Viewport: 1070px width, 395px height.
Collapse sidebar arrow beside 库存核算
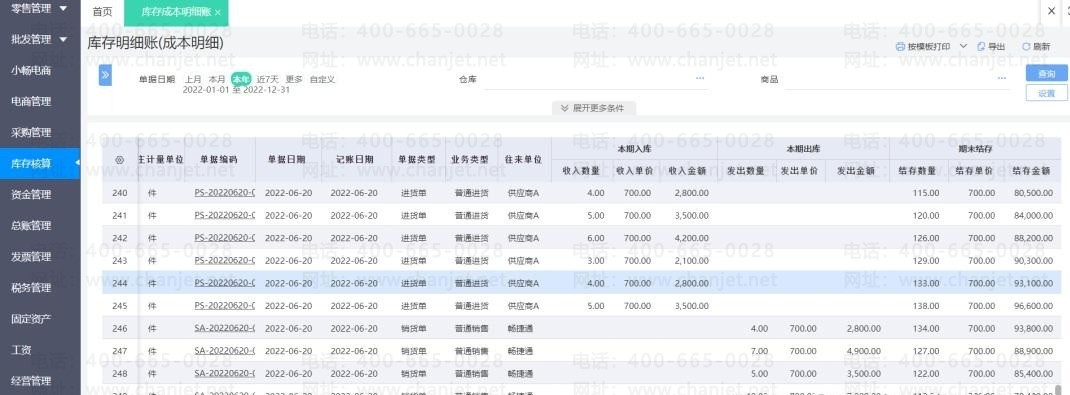tap(77, 163)
